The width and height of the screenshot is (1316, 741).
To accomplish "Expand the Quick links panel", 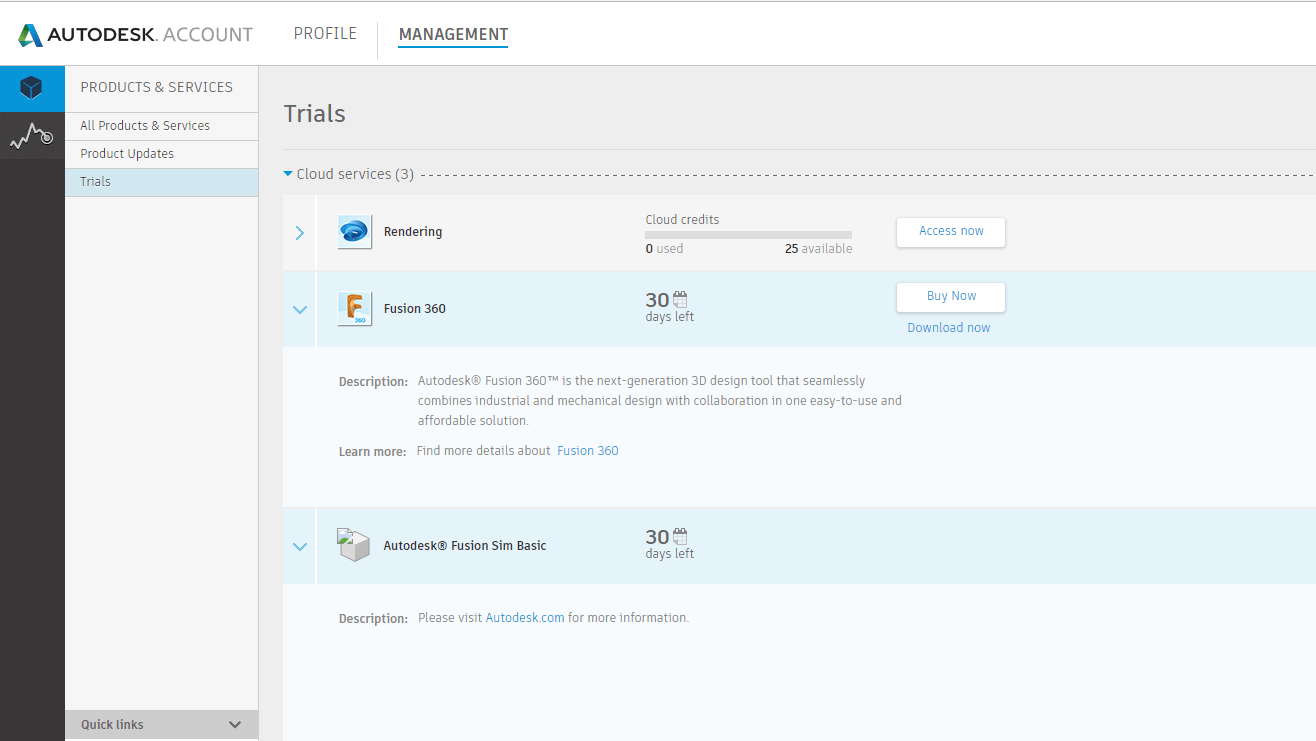I will 236,725.
